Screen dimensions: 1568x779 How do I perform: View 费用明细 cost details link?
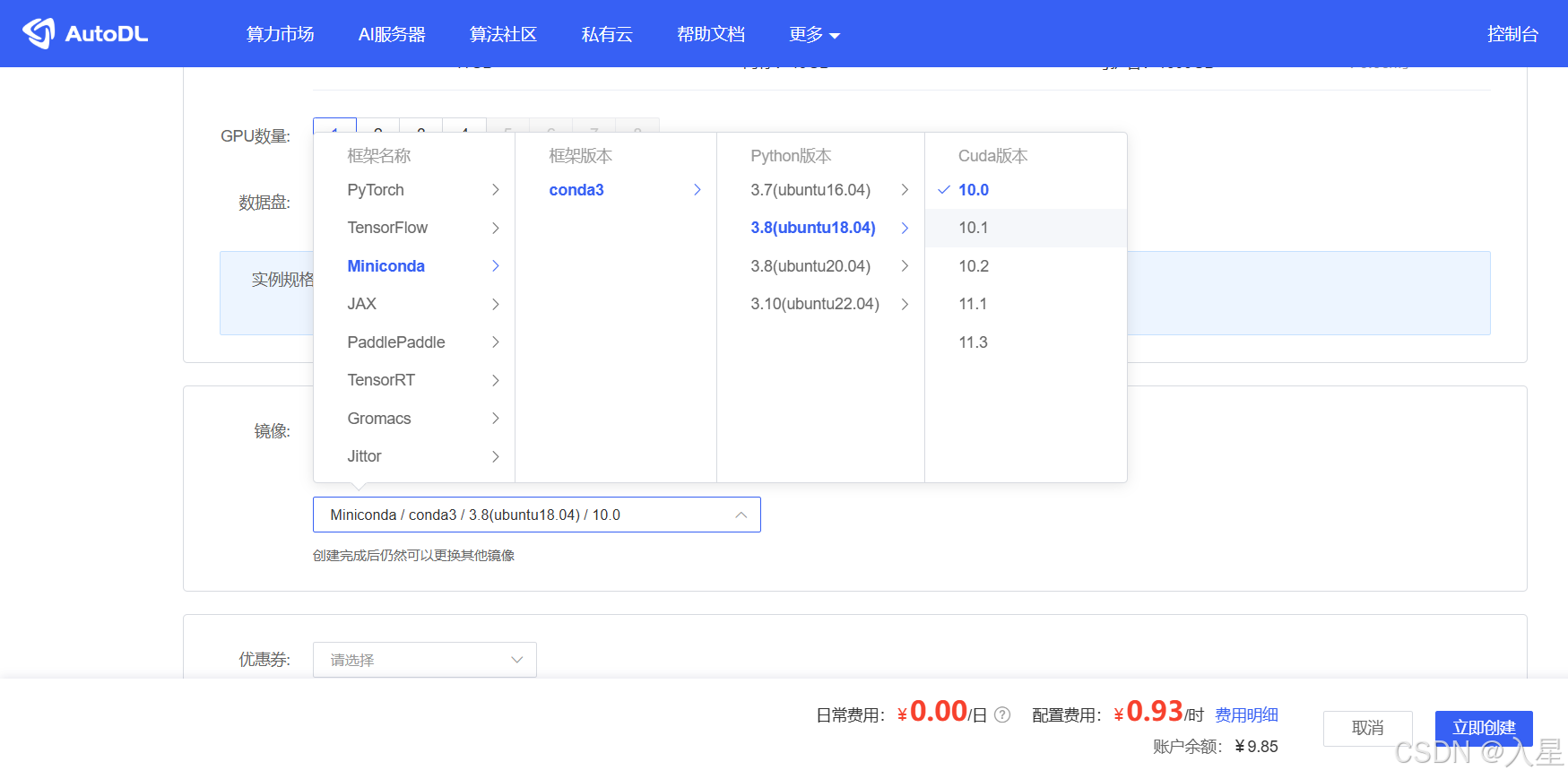tap(1246, 714)
